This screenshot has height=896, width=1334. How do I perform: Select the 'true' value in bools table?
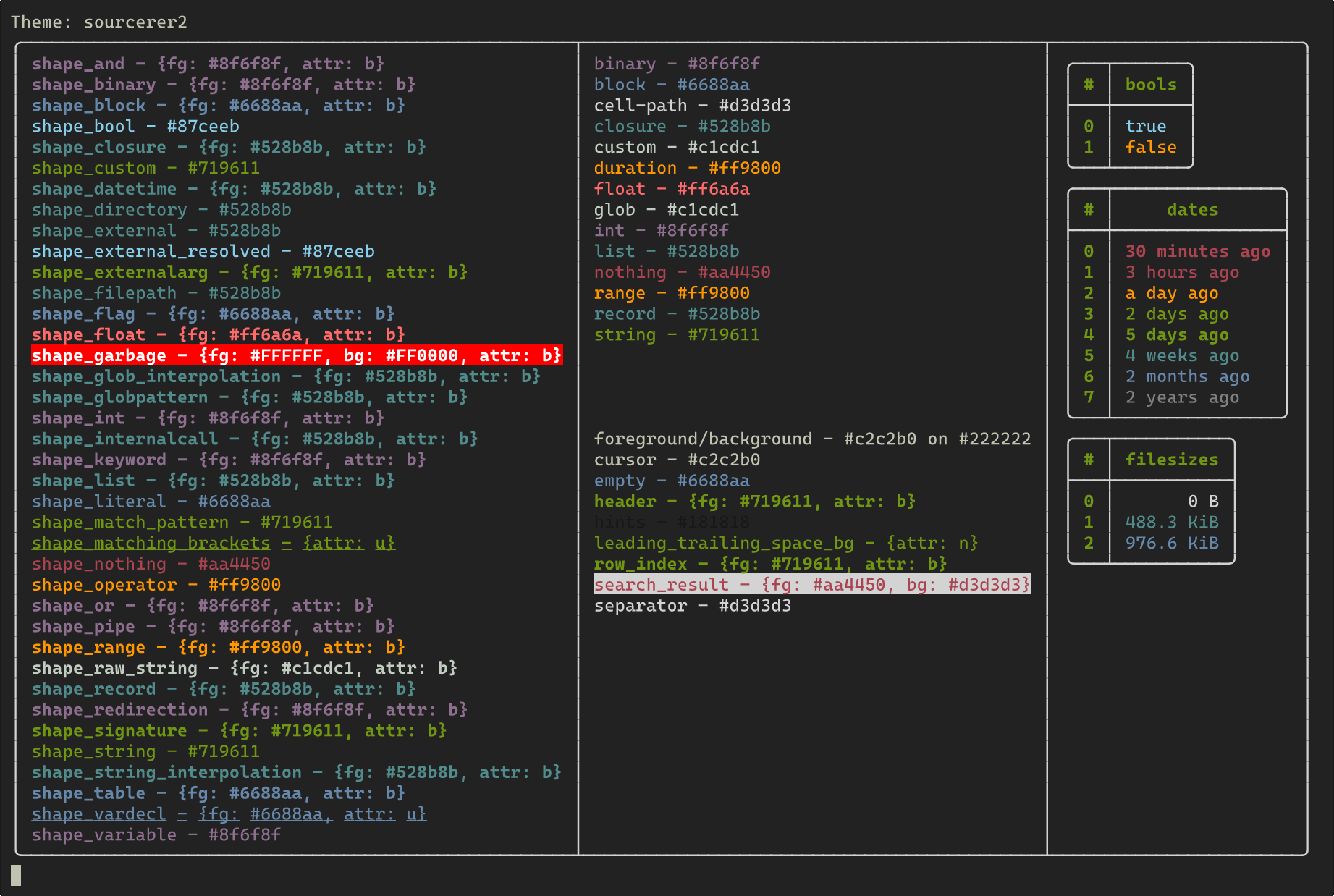click(x=1145, y=127)
